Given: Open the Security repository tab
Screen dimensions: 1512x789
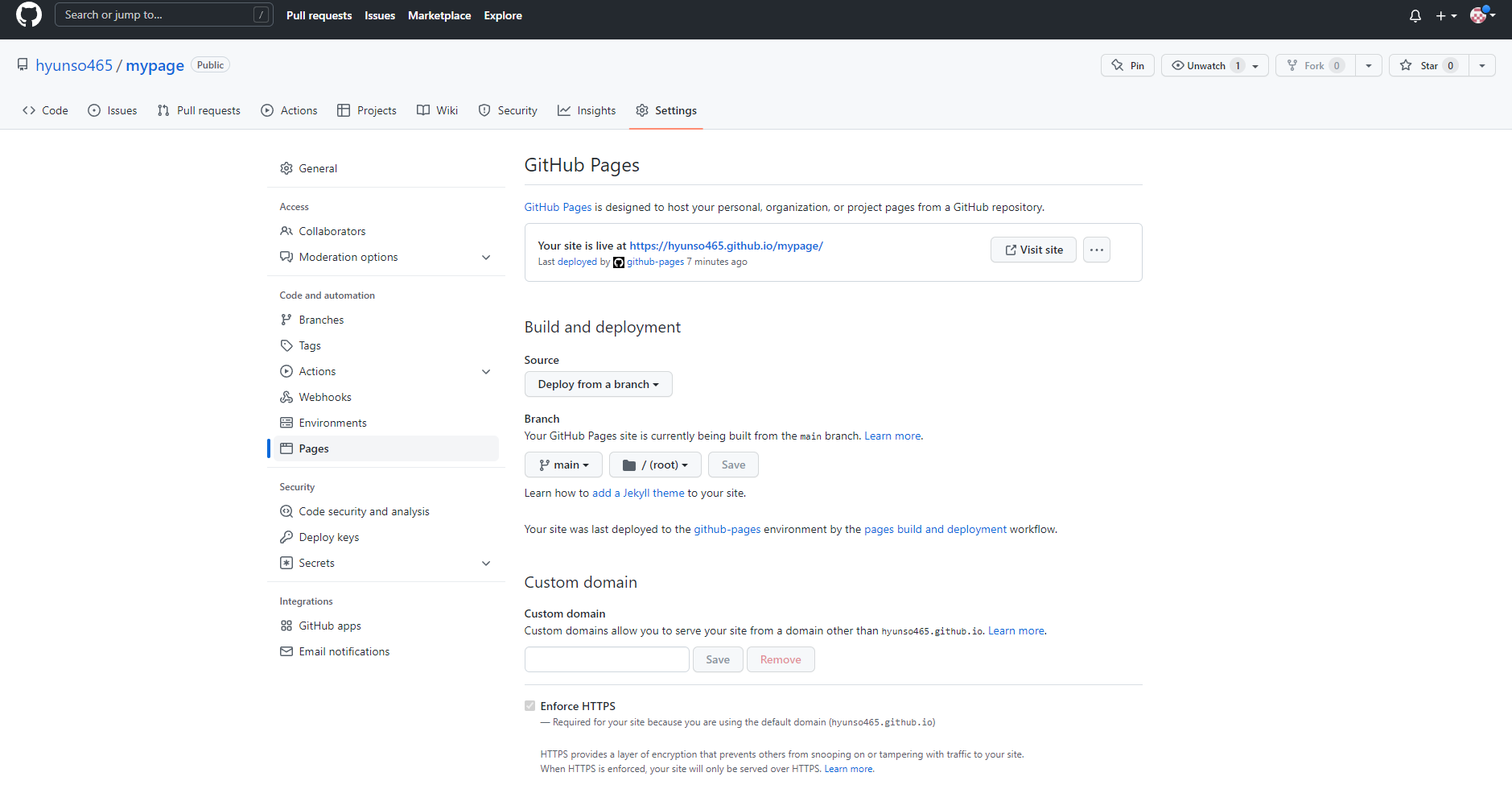Looking at the screenshot, I should click(508, 110).
